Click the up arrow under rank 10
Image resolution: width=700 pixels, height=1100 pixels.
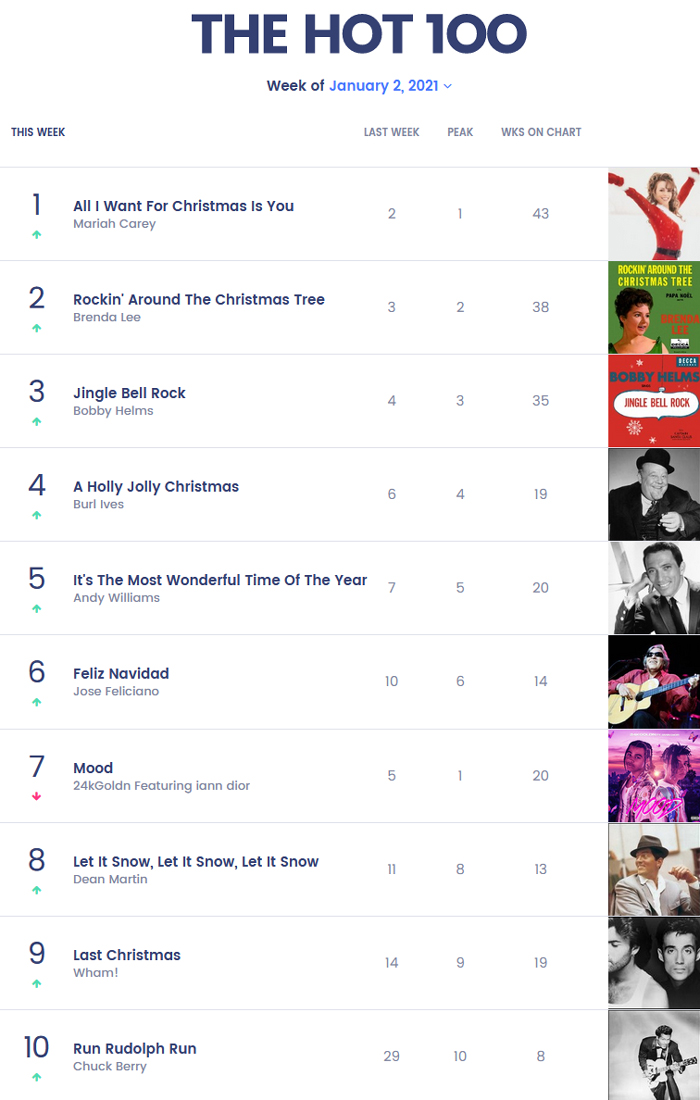tap(37, 1077)
